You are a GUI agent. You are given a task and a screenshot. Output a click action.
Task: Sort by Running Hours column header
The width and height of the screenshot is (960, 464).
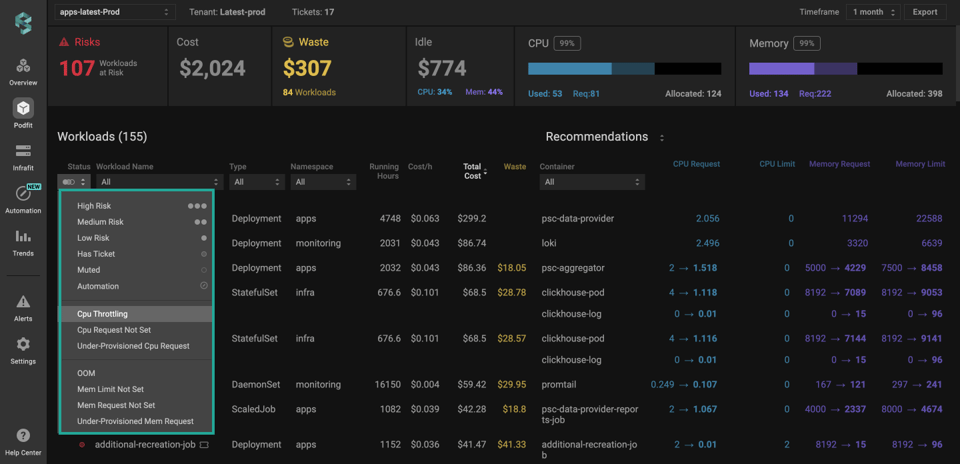pos(384,171)
